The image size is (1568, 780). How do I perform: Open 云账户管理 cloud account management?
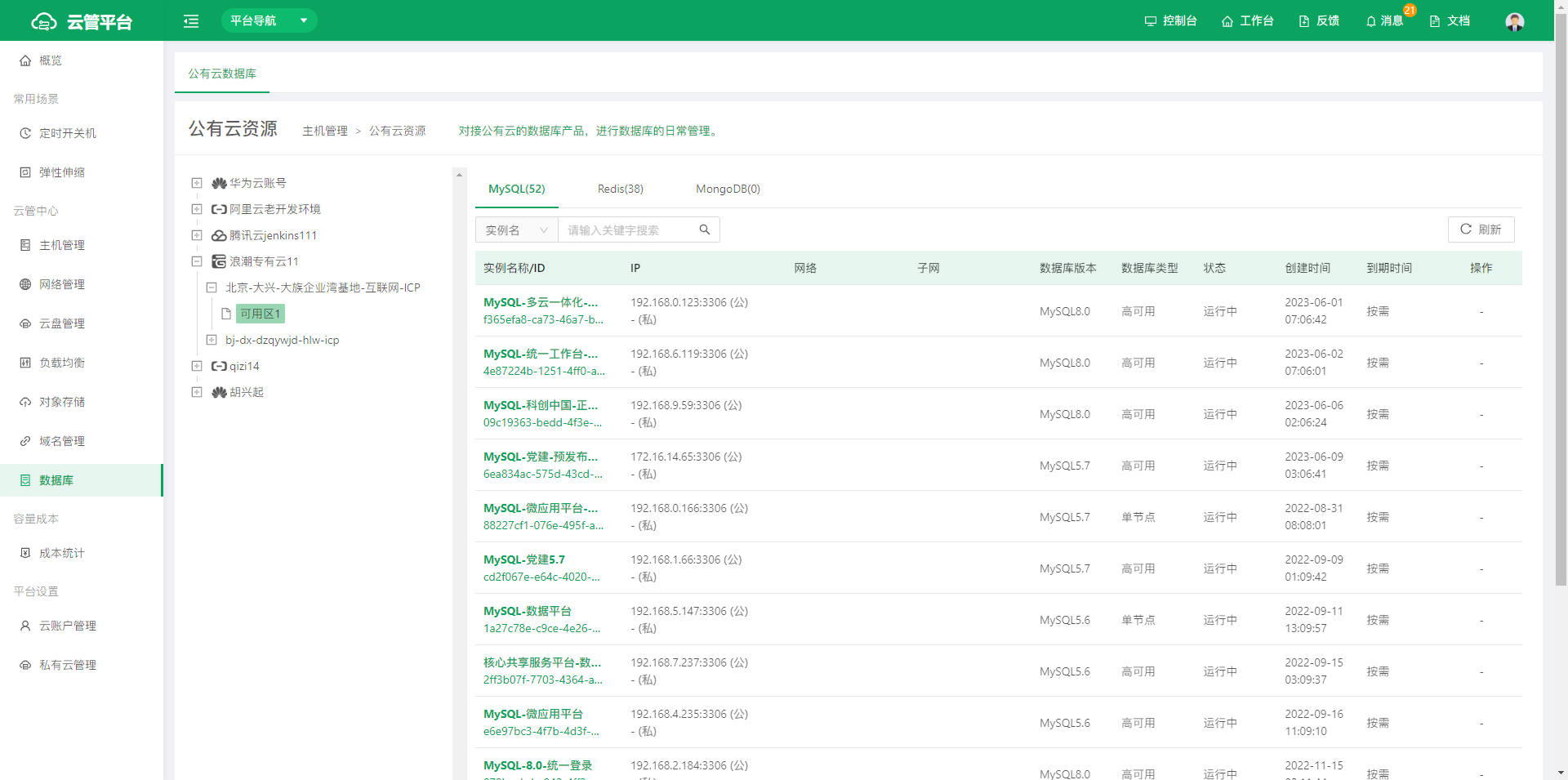[x=82, y=626]
